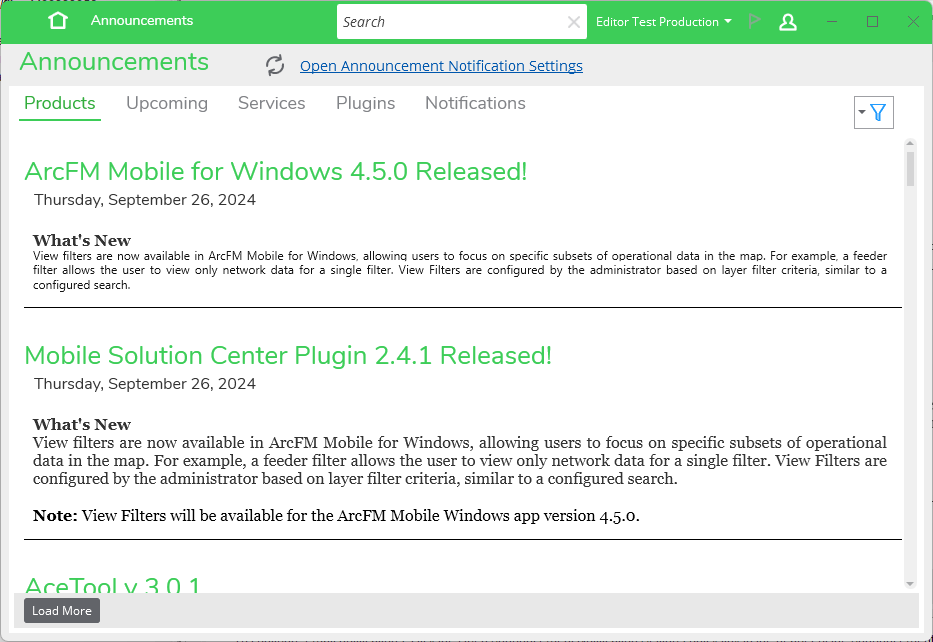Open the filter funnel dropdown
The height and width of the screenshot is (642, 933).
pyautogui.click(x=873, y=112)
